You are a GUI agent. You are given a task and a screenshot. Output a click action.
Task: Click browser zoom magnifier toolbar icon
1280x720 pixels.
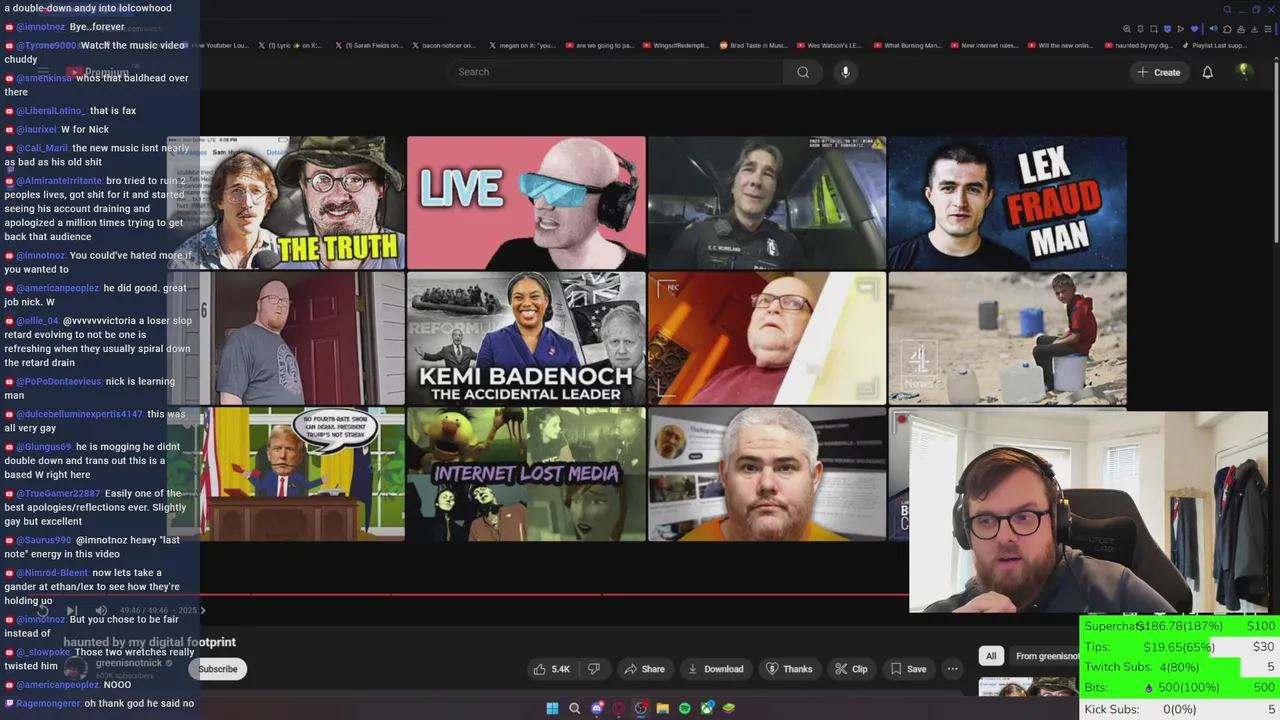[x=1126, y=29]
